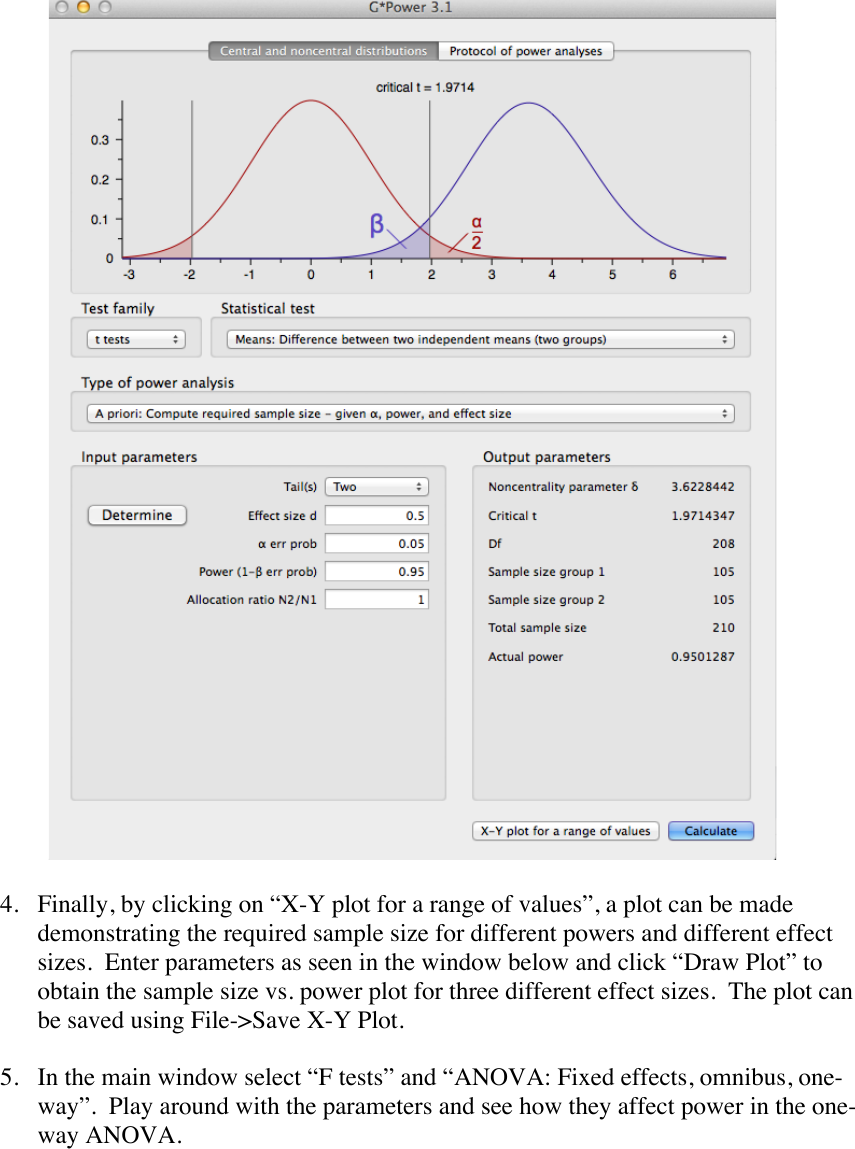The image size is (855, 1149).
Task: Switch to Central and noncentral distributions tab
Action: tap(323, 51)
